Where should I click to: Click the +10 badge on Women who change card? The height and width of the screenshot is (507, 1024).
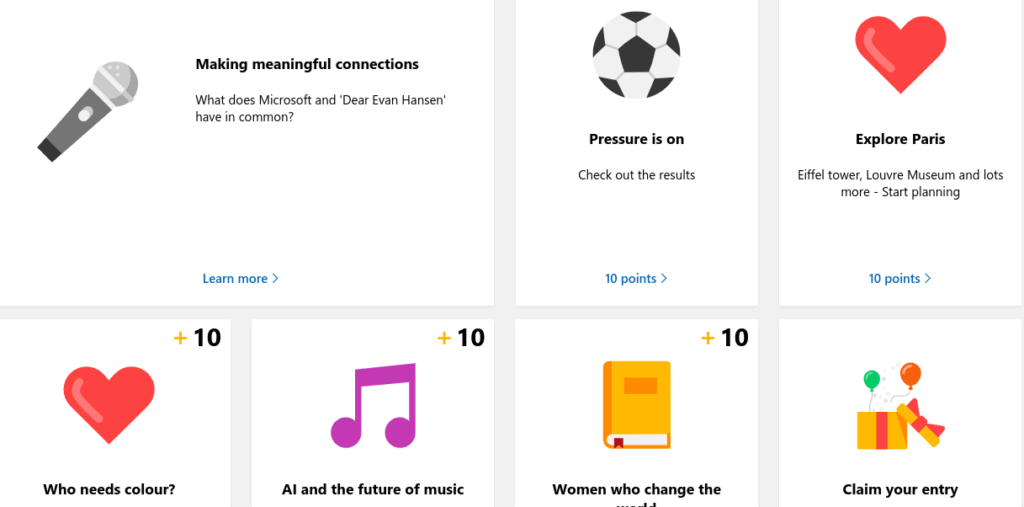(725, 338)
